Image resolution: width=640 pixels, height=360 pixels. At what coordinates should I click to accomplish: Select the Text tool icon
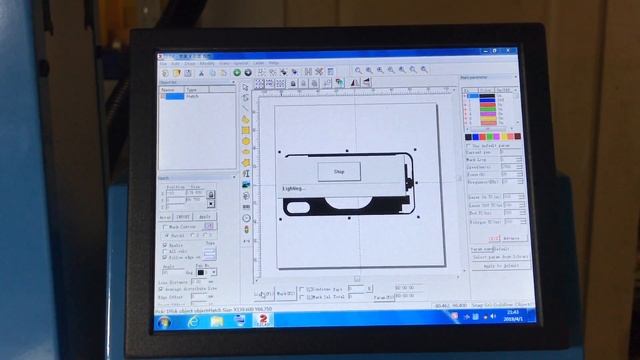click(246, 174)
